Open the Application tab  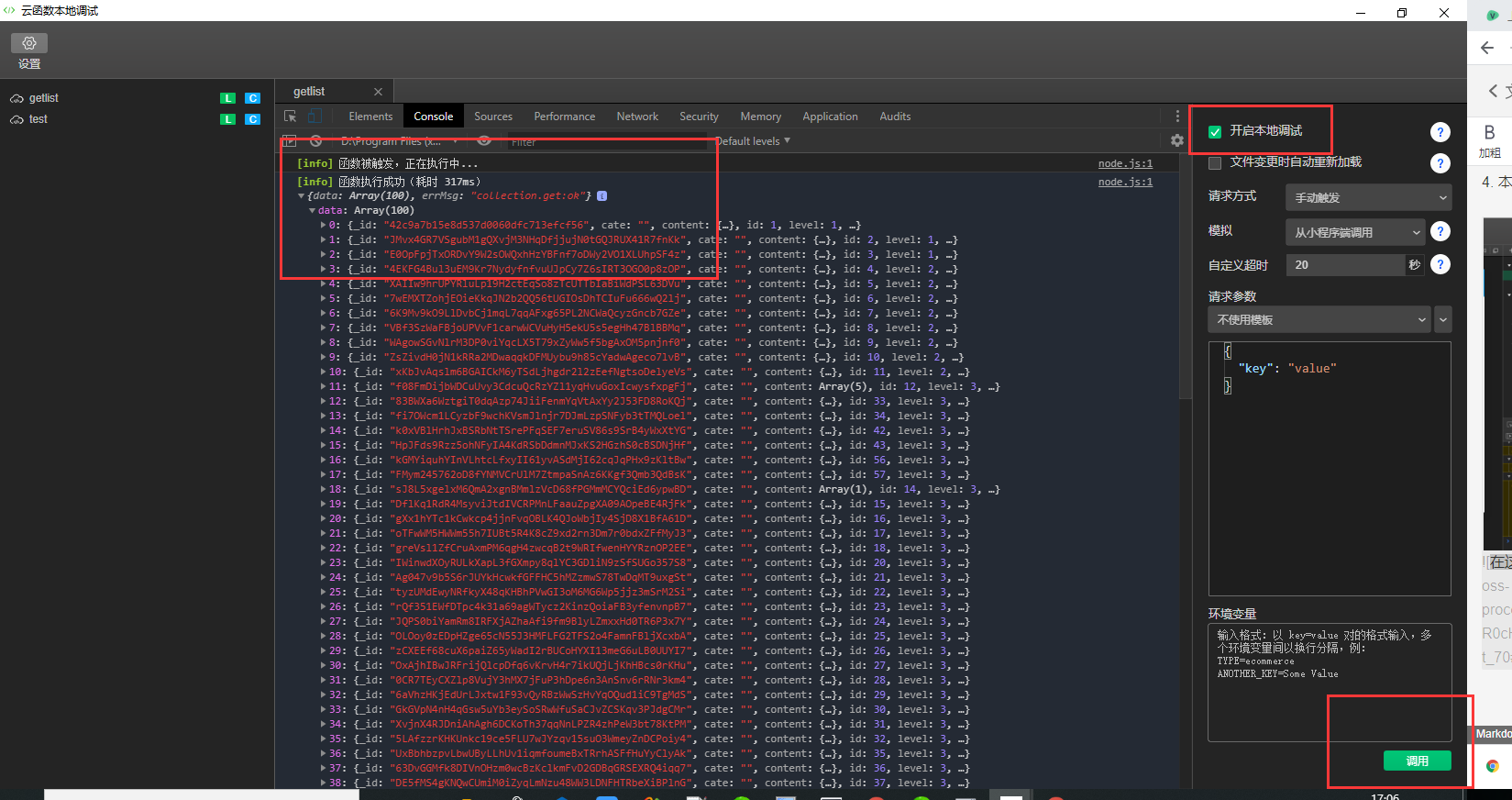click(x=830, y=117)
